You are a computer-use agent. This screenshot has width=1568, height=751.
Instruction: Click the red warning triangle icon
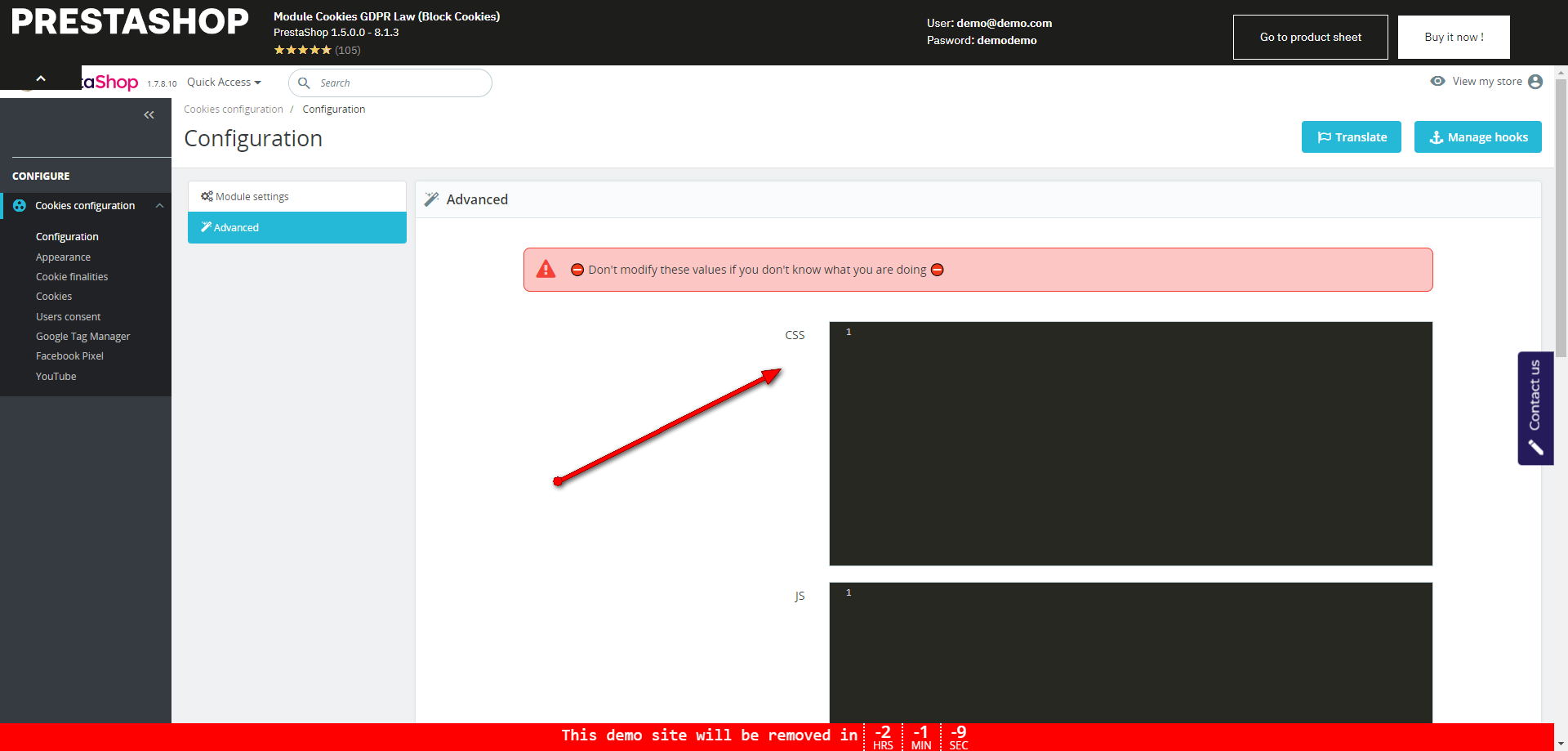coord(546,270)
